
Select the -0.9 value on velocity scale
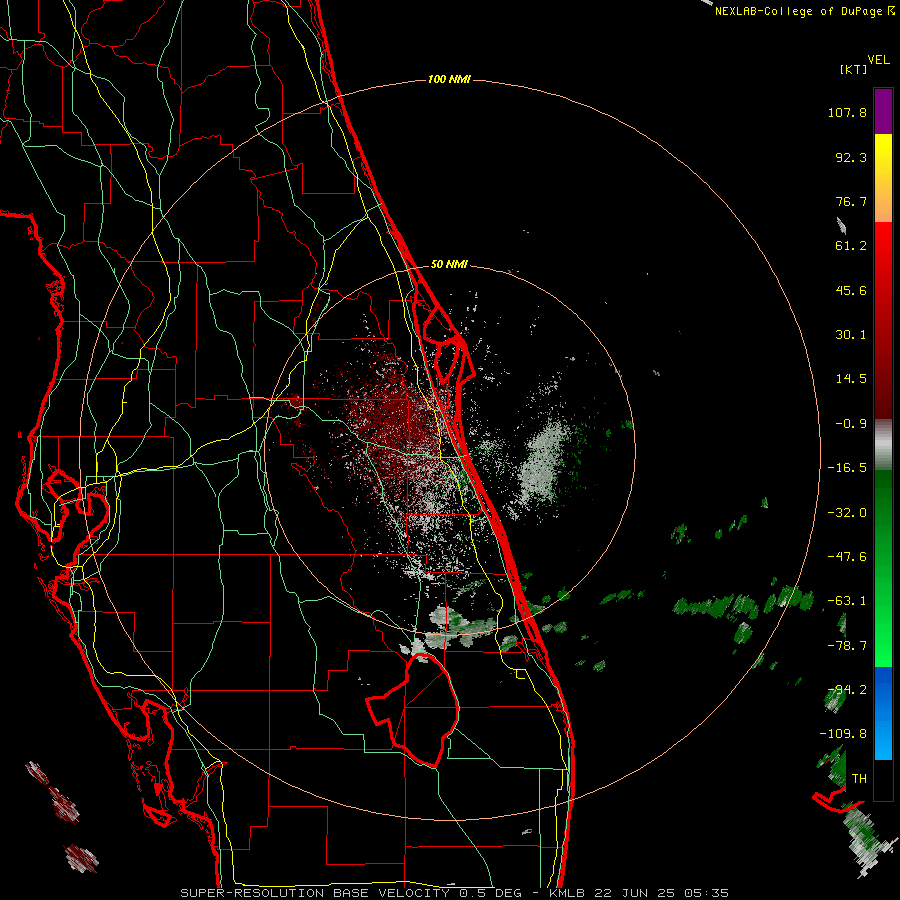[x=851, y=424]
